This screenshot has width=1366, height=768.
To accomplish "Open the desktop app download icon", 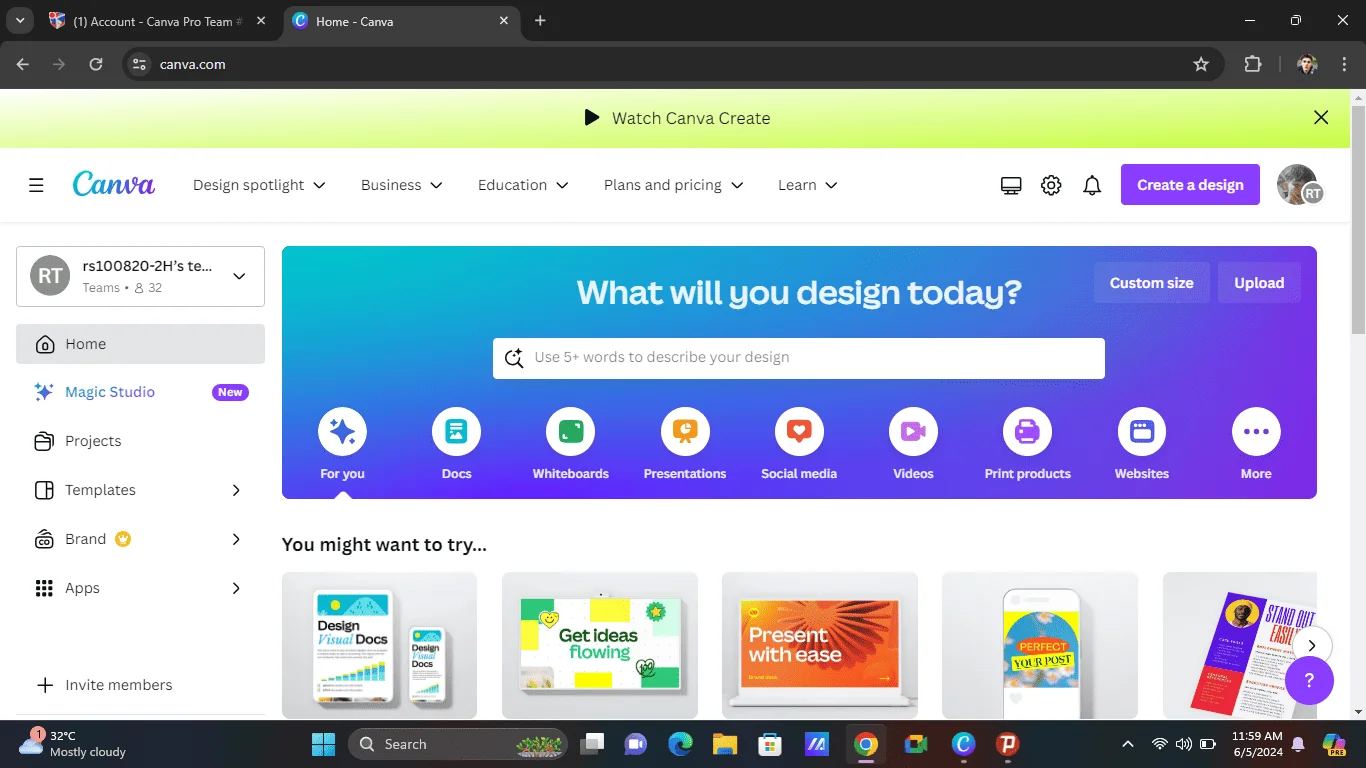I will tap(1011, 185).
